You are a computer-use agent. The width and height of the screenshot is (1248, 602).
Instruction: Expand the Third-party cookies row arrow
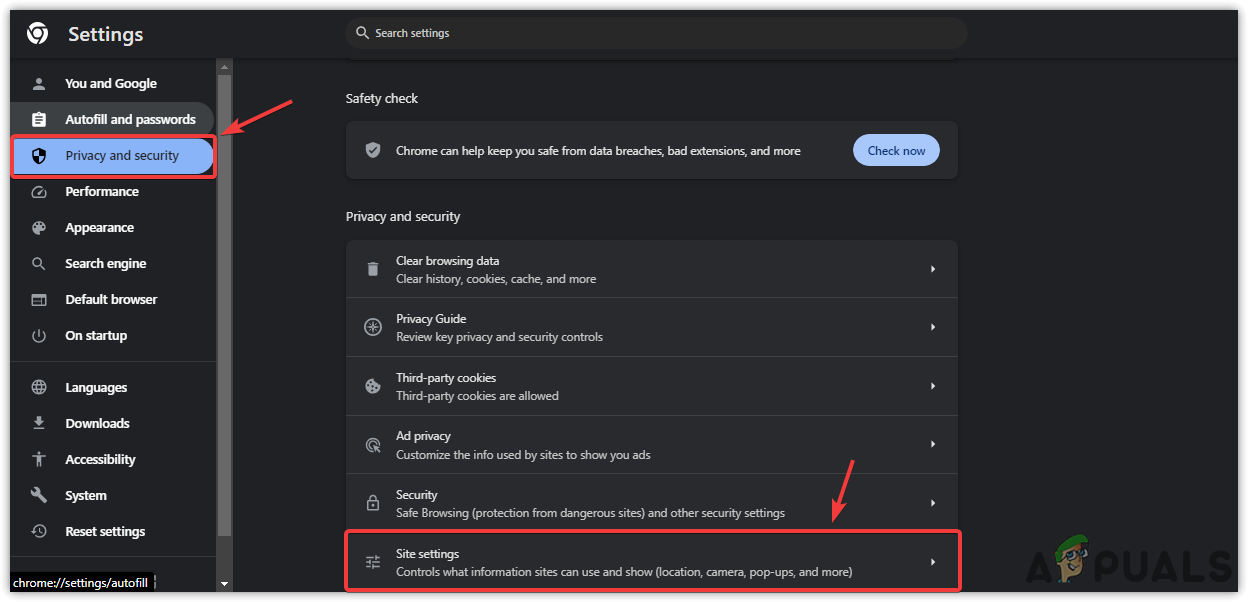(x=932, y=386)
